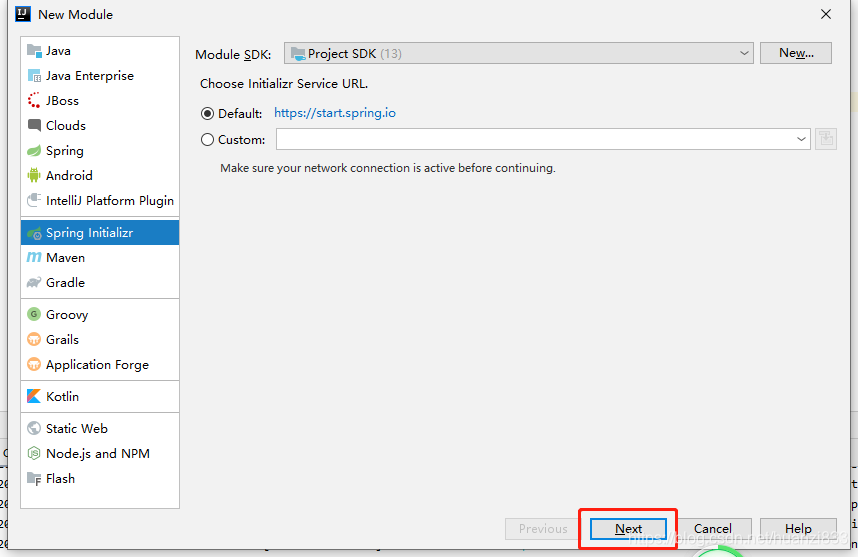The height and width of the screenshot is (557, 858).
Task: Click the Java module folder icon
Action: click(x=34, y=51)
